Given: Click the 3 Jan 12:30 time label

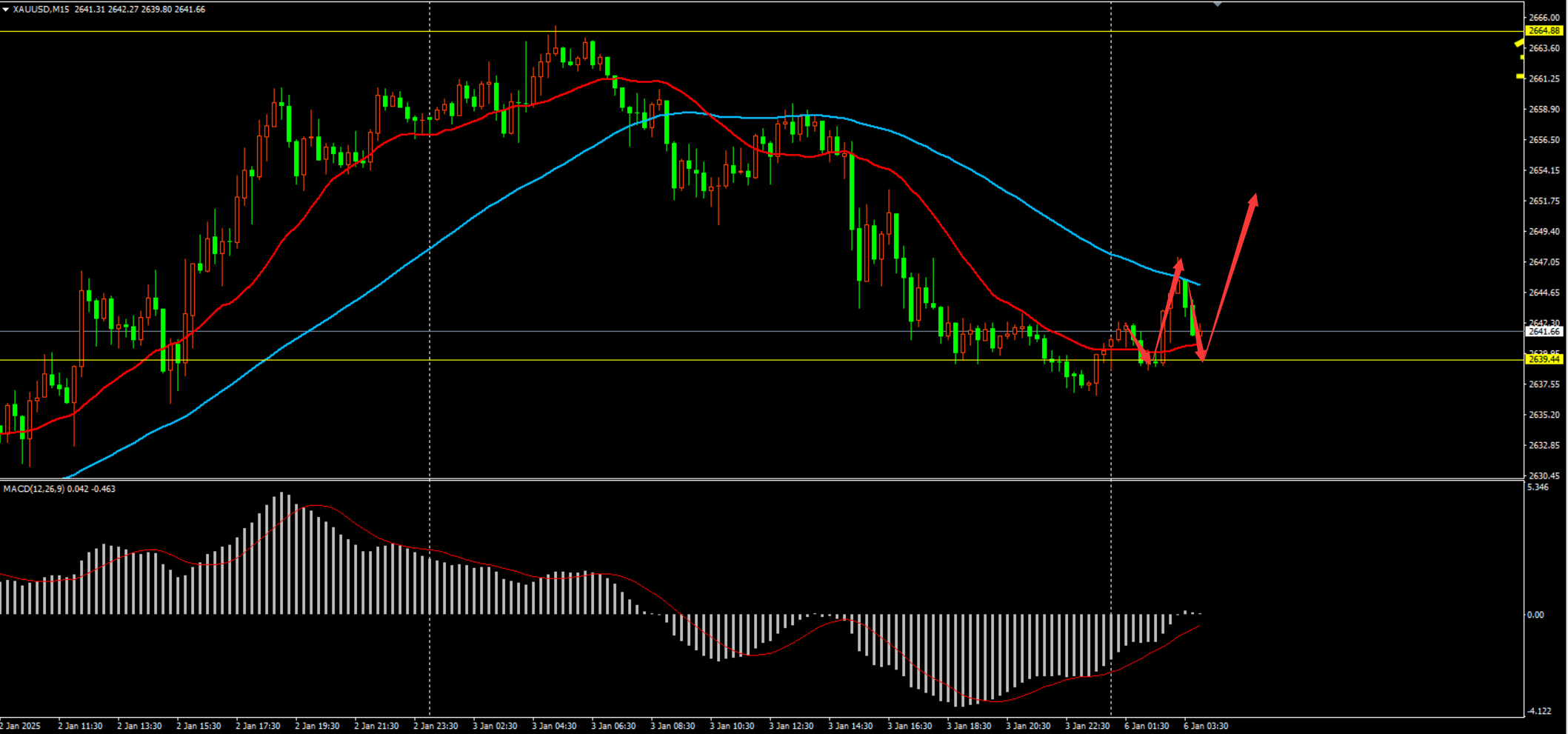Looking at the screenshot, I should pyautogui.click(x=791, y=726).
